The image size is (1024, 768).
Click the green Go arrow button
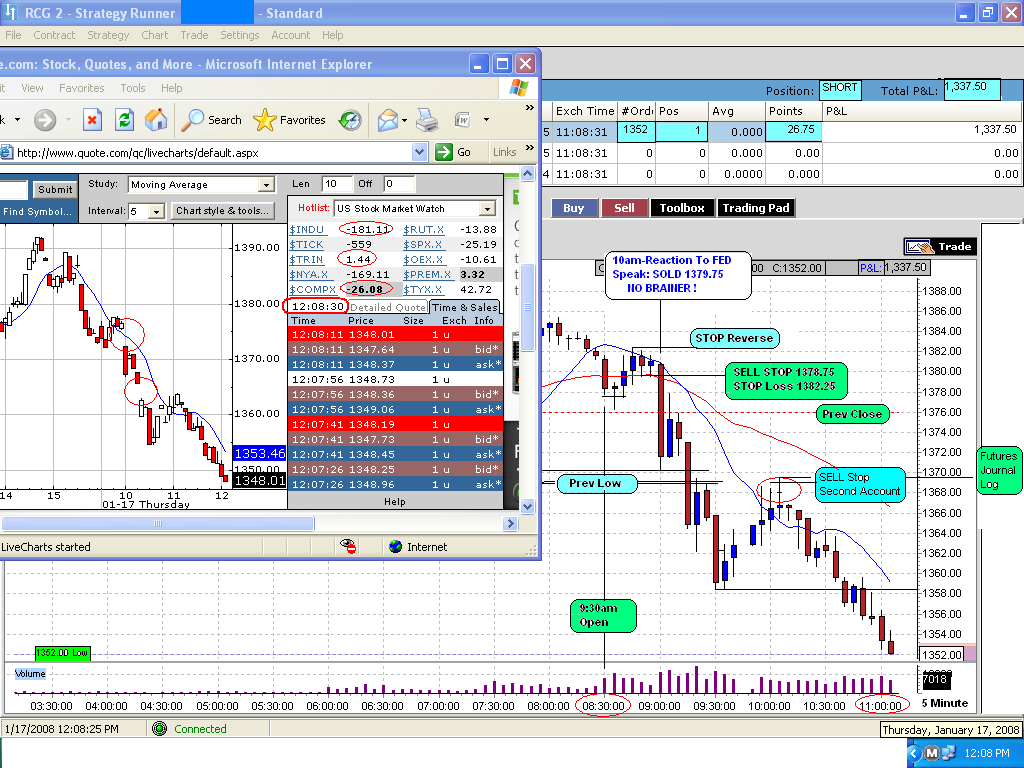(444, 152)
